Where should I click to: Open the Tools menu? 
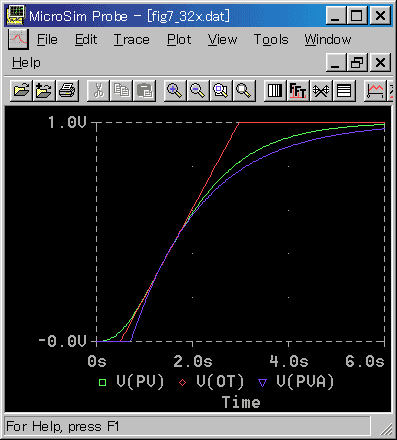(x=271, y=40)
